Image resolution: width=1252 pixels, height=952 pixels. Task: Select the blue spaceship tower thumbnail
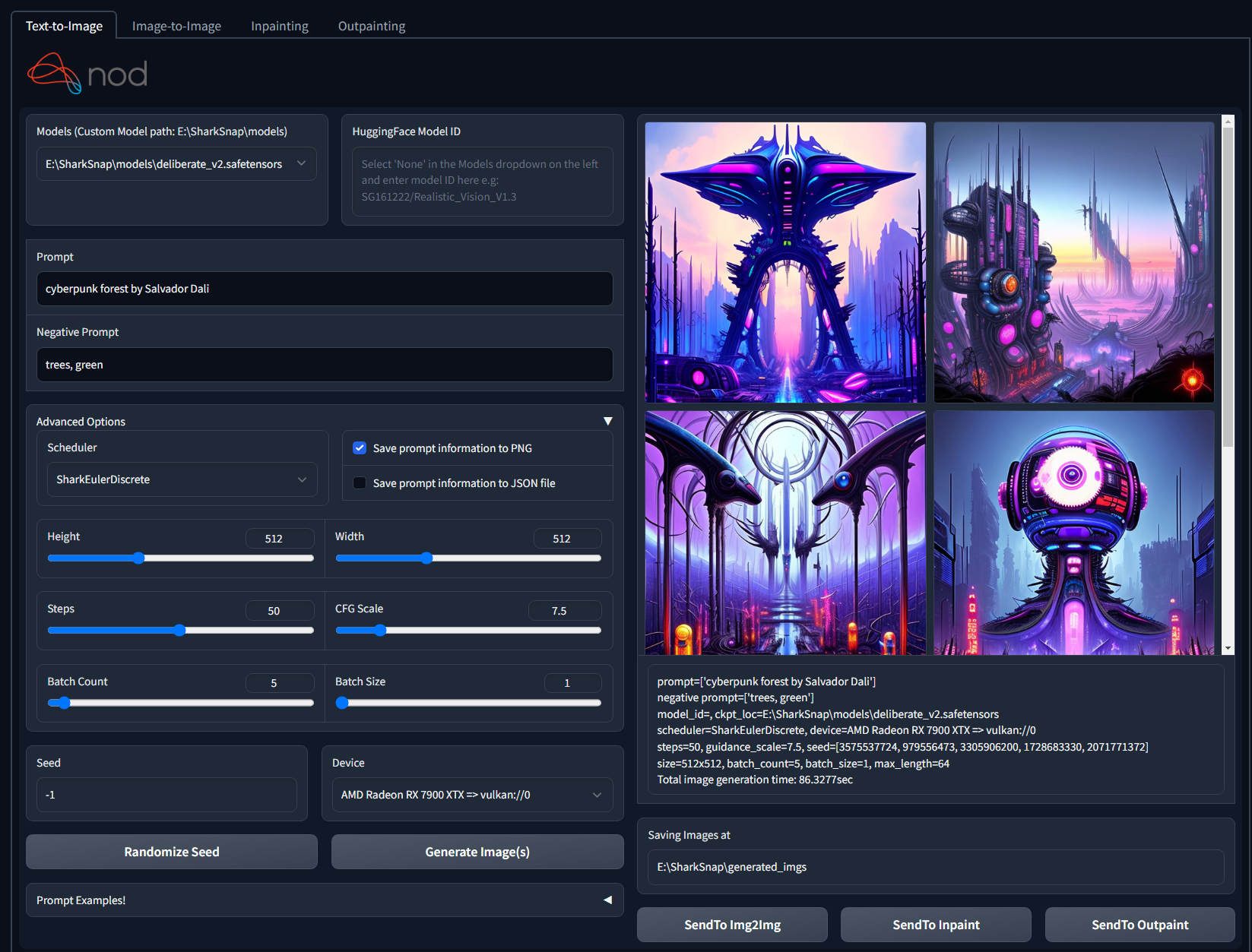[785, 262]
